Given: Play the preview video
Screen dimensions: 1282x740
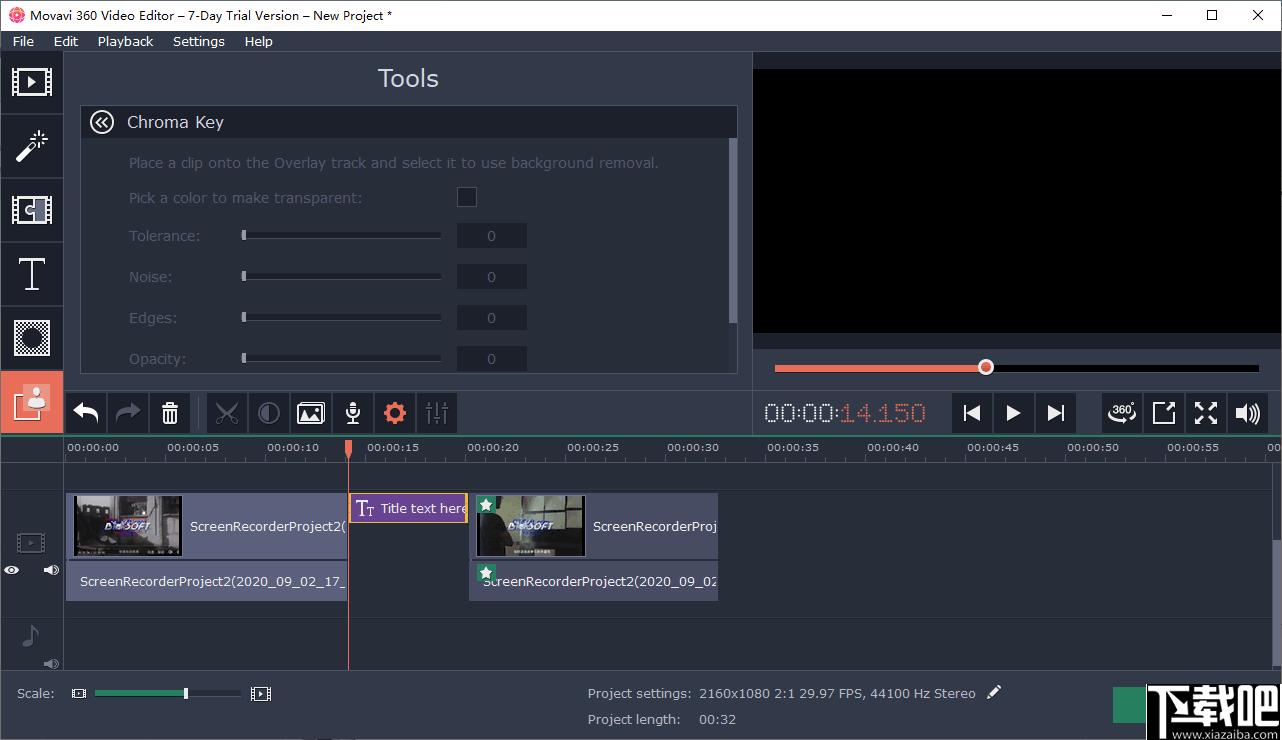Looking at the screenshot, I should tap(1013, 413).
